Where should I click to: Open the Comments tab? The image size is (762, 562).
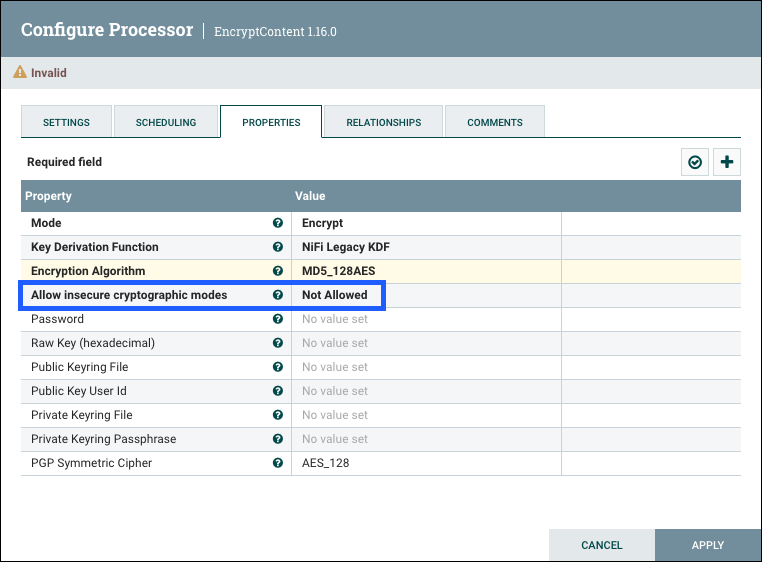495,122
